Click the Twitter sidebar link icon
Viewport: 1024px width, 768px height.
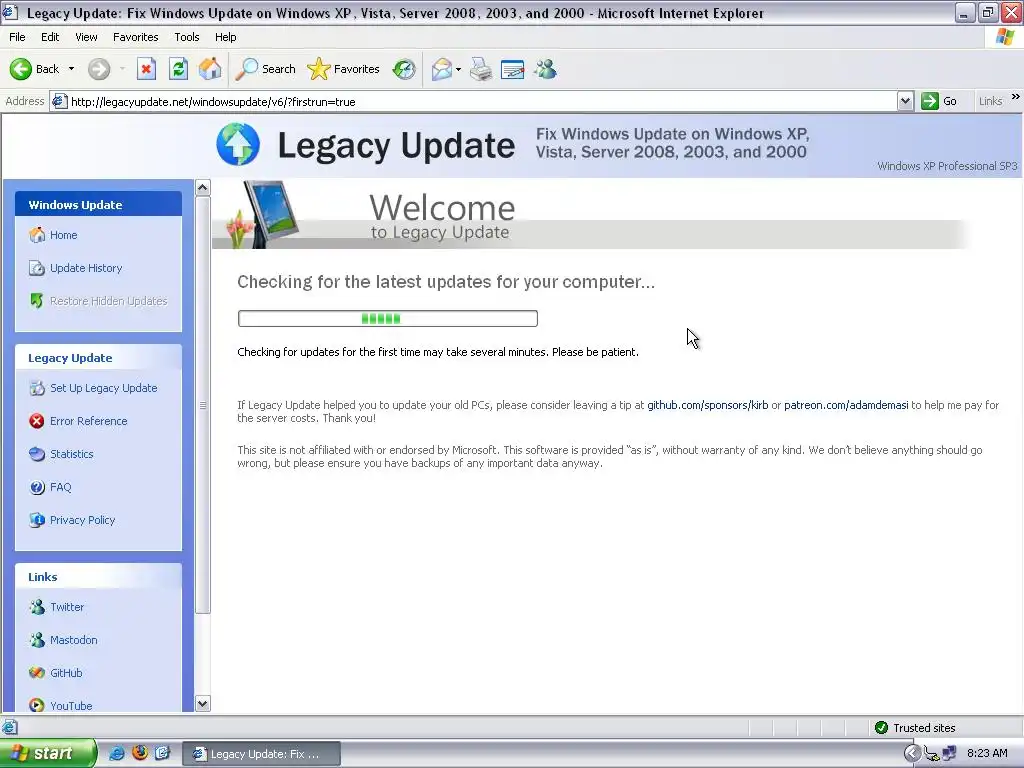(x=37, y=607)
